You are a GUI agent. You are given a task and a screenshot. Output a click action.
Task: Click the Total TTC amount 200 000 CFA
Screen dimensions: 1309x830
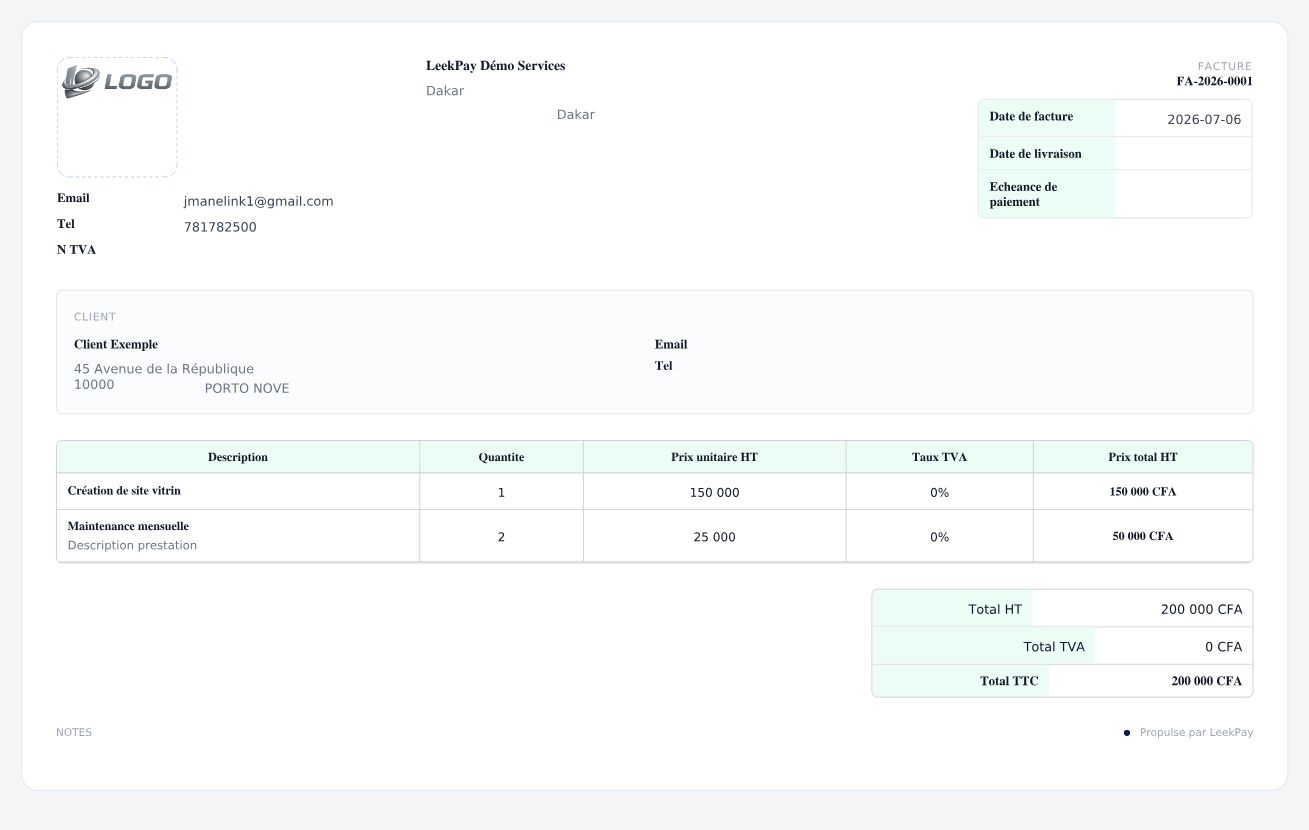click(1207, 682)
